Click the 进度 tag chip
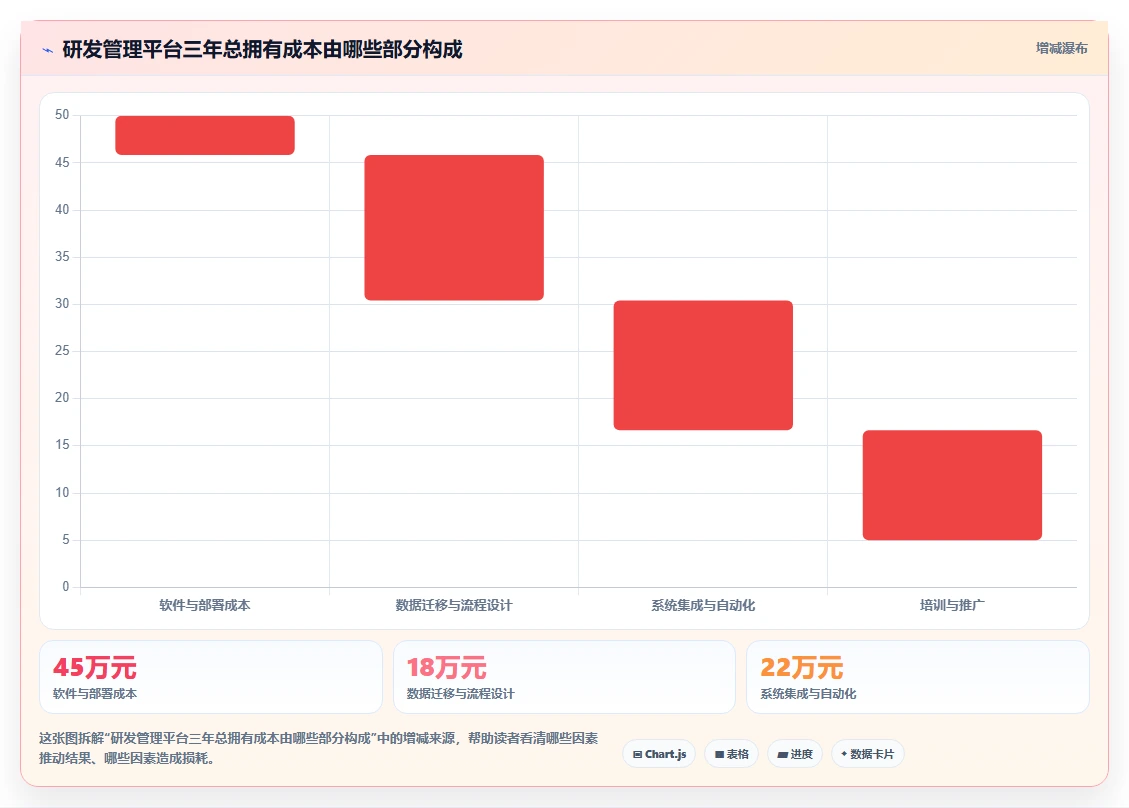This screenshot has width=1129, height=808. [x=795, y=754]
